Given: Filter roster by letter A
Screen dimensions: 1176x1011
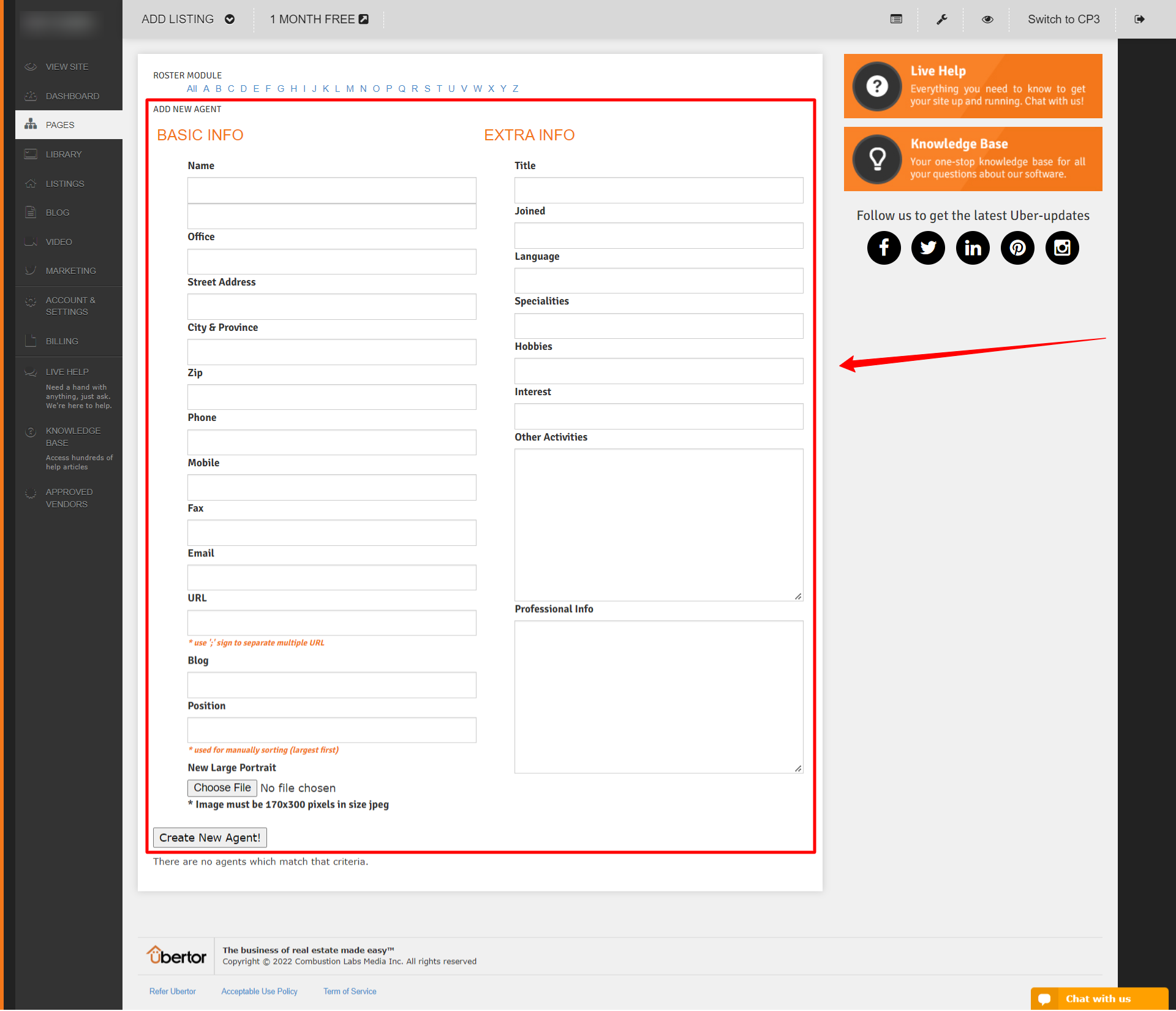Looking at the screenshot, I should 206,89.
